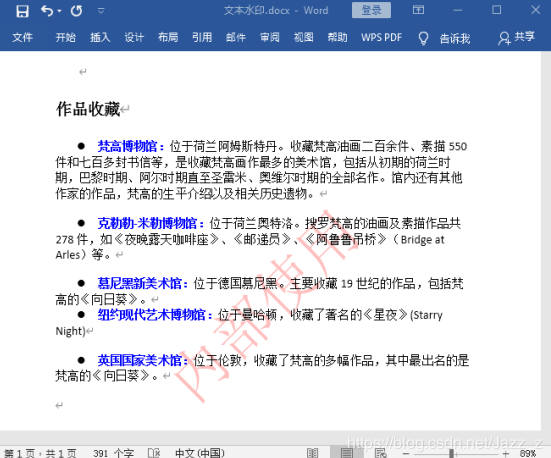Click the zoom in plus button
The height and width of the screenshot is (458, 551).
pos(506,453)
